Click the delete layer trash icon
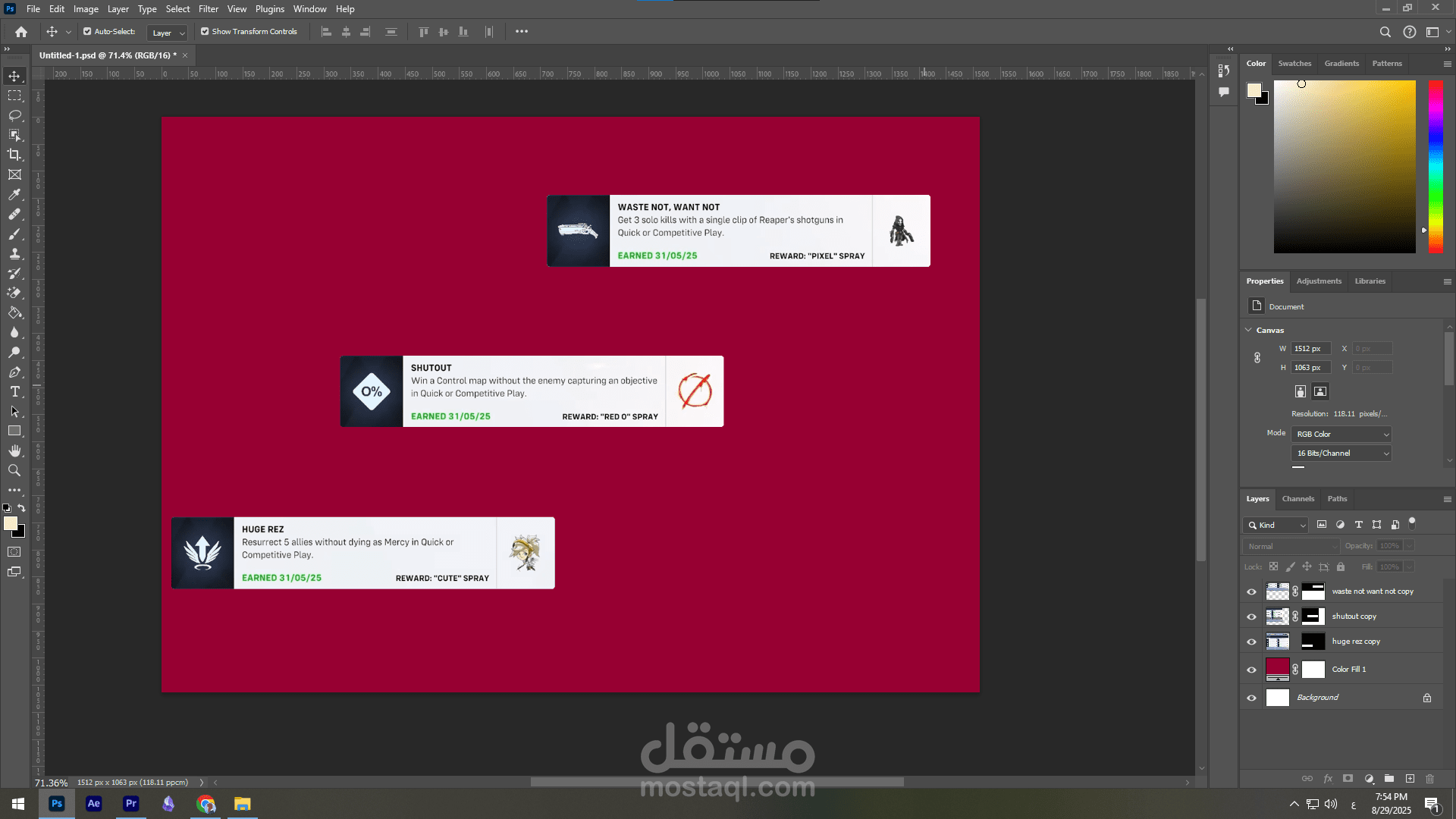Viewport: 1456px width, 819px height. click(x=1429, y=779)
